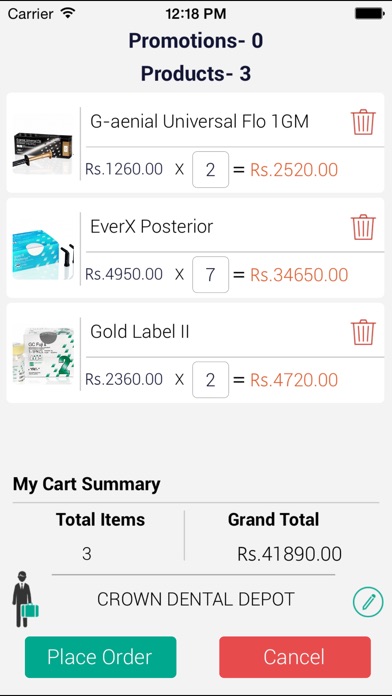The image size is (392, 696).
Task: Tap the battery icon in status bar
Action: (369, 14)
